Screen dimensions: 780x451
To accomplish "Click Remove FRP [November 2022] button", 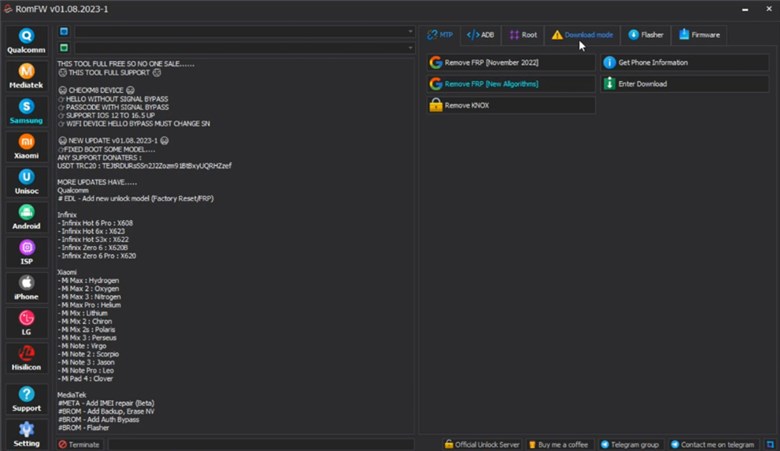I will [510, 62].
